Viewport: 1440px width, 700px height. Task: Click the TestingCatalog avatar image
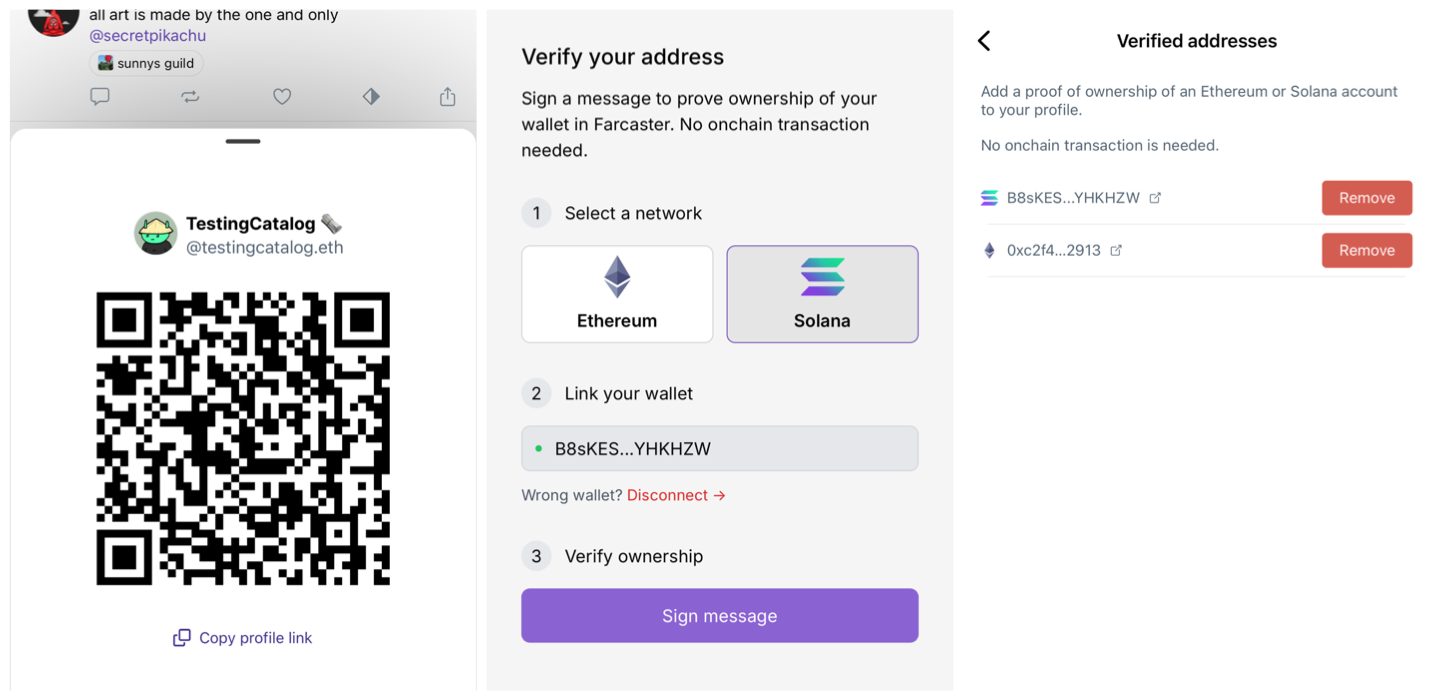[156, 233]
